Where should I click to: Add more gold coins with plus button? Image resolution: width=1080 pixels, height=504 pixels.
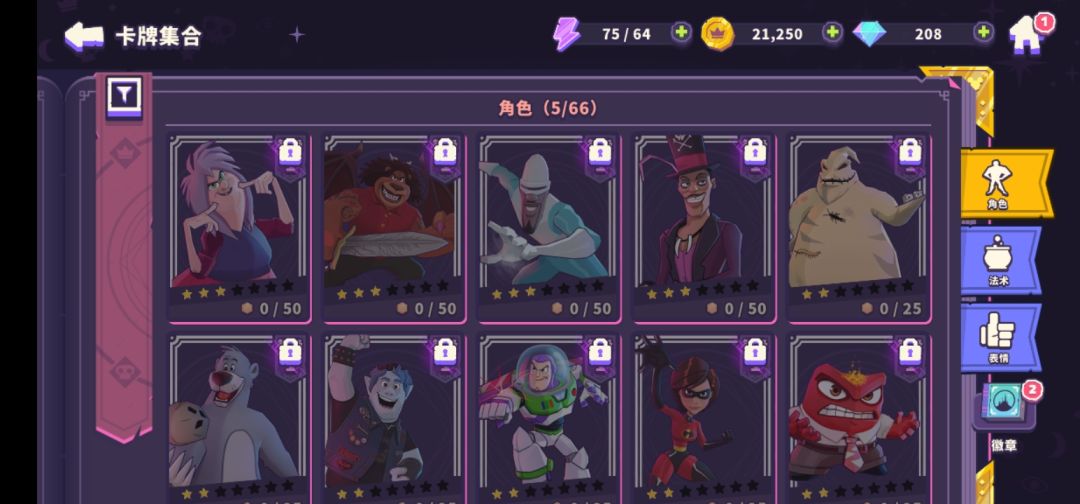833,32
